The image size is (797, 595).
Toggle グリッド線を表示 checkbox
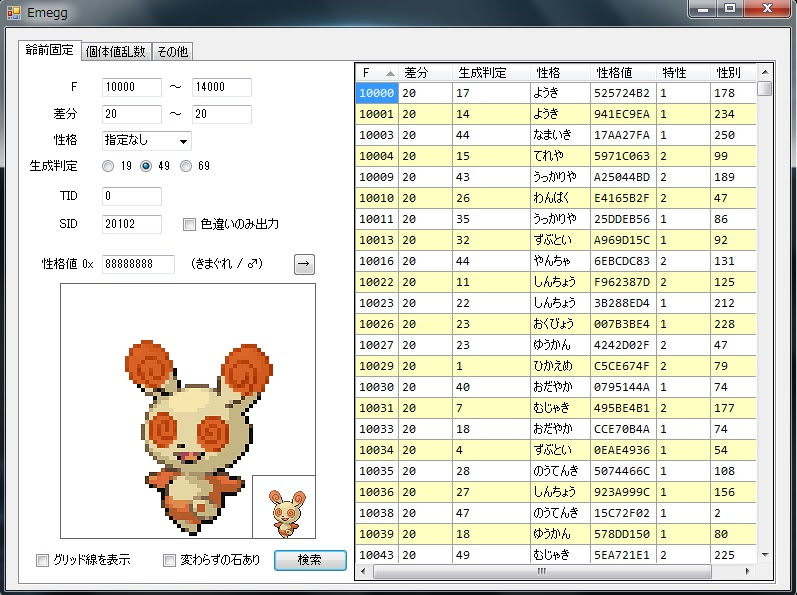pos(42,560)
